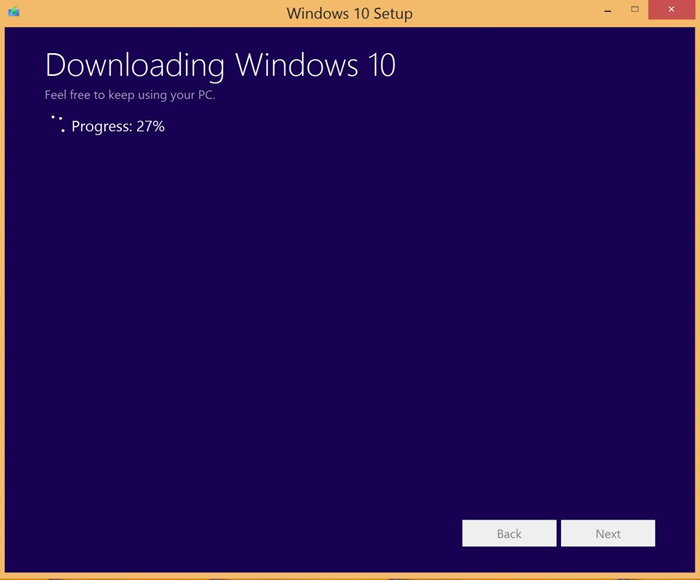Click 'Feel free to keep using your PC.' text

tap(130, 95)
